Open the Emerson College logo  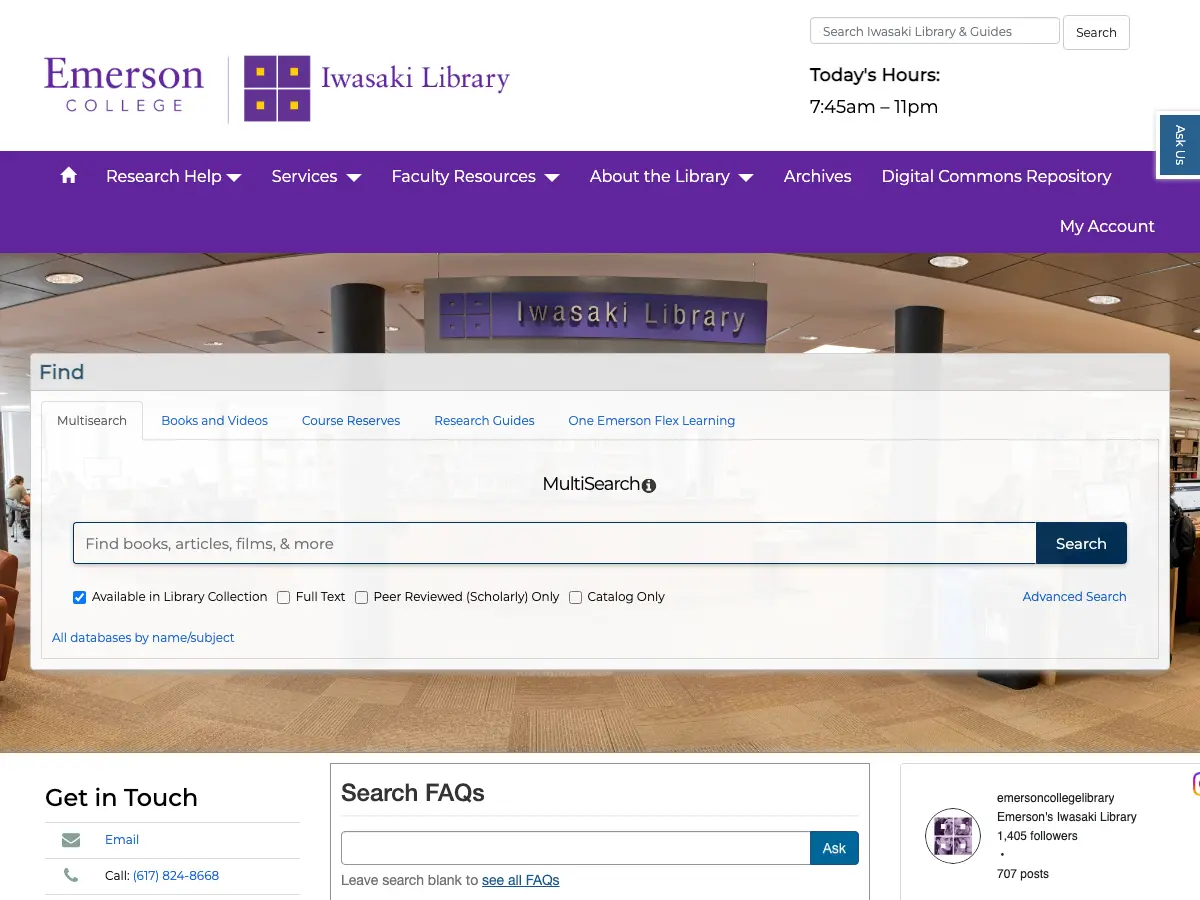click(124, 85)
